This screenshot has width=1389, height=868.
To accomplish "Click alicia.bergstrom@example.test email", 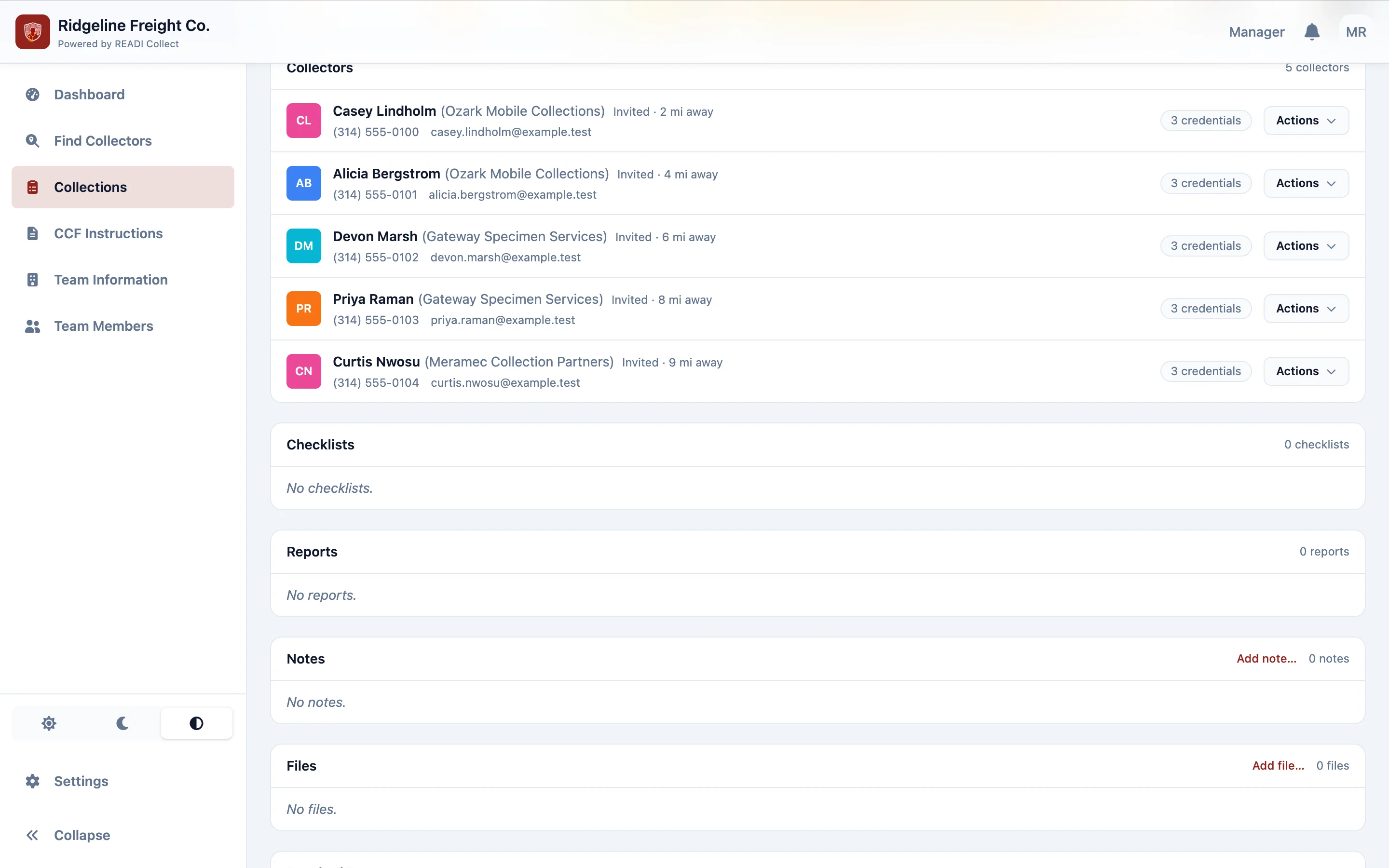I will [513, 195].
